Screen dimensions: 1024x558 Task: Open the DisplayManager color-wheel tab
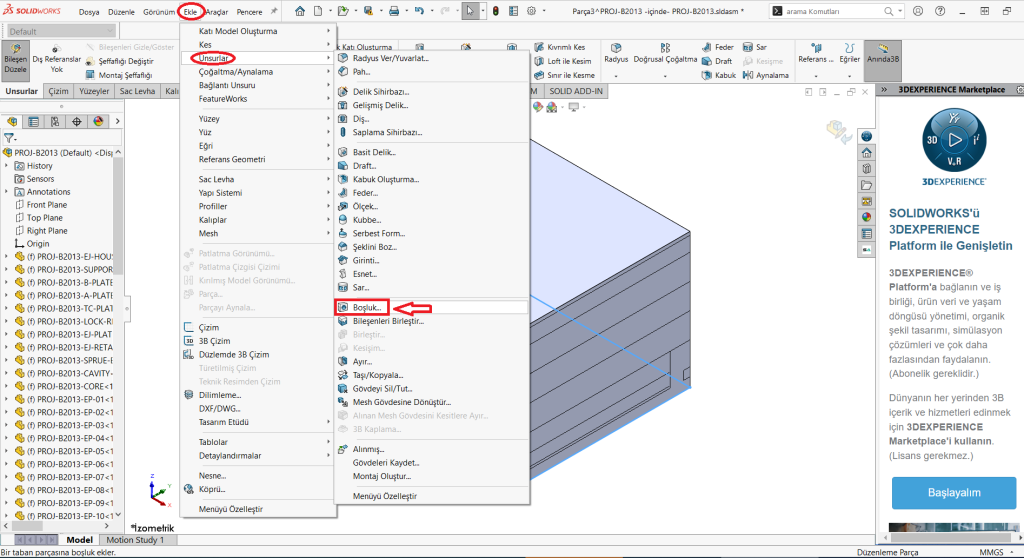pyautogui.click(x=99, y=122)
